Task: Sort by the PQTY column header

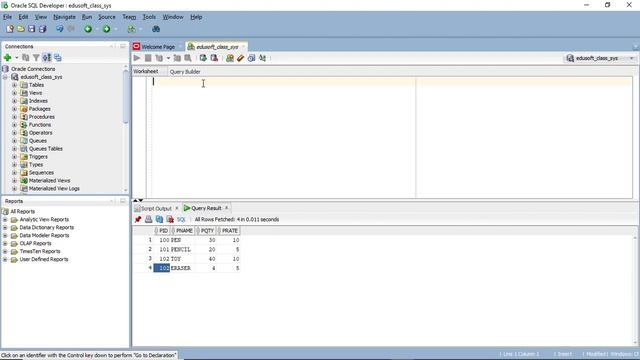Action: click(207, 231)
